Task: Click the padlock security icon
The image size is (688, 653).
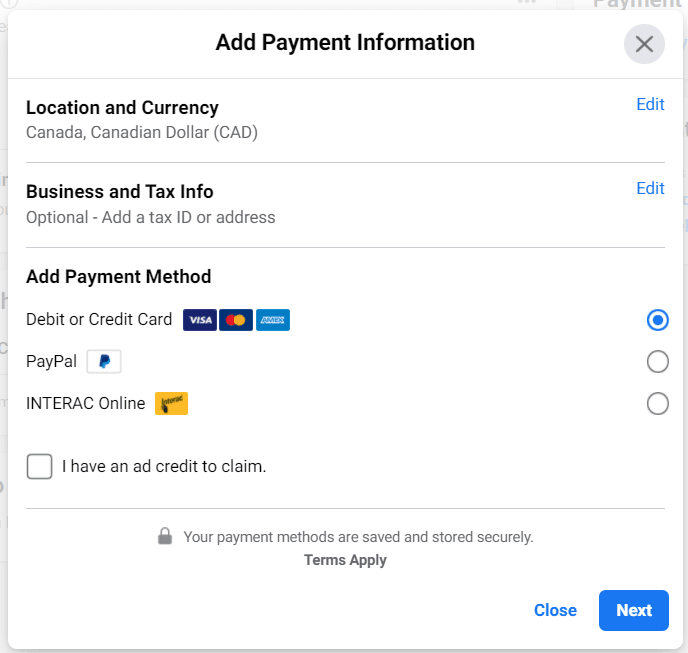Action: click(x=165, y=537)
